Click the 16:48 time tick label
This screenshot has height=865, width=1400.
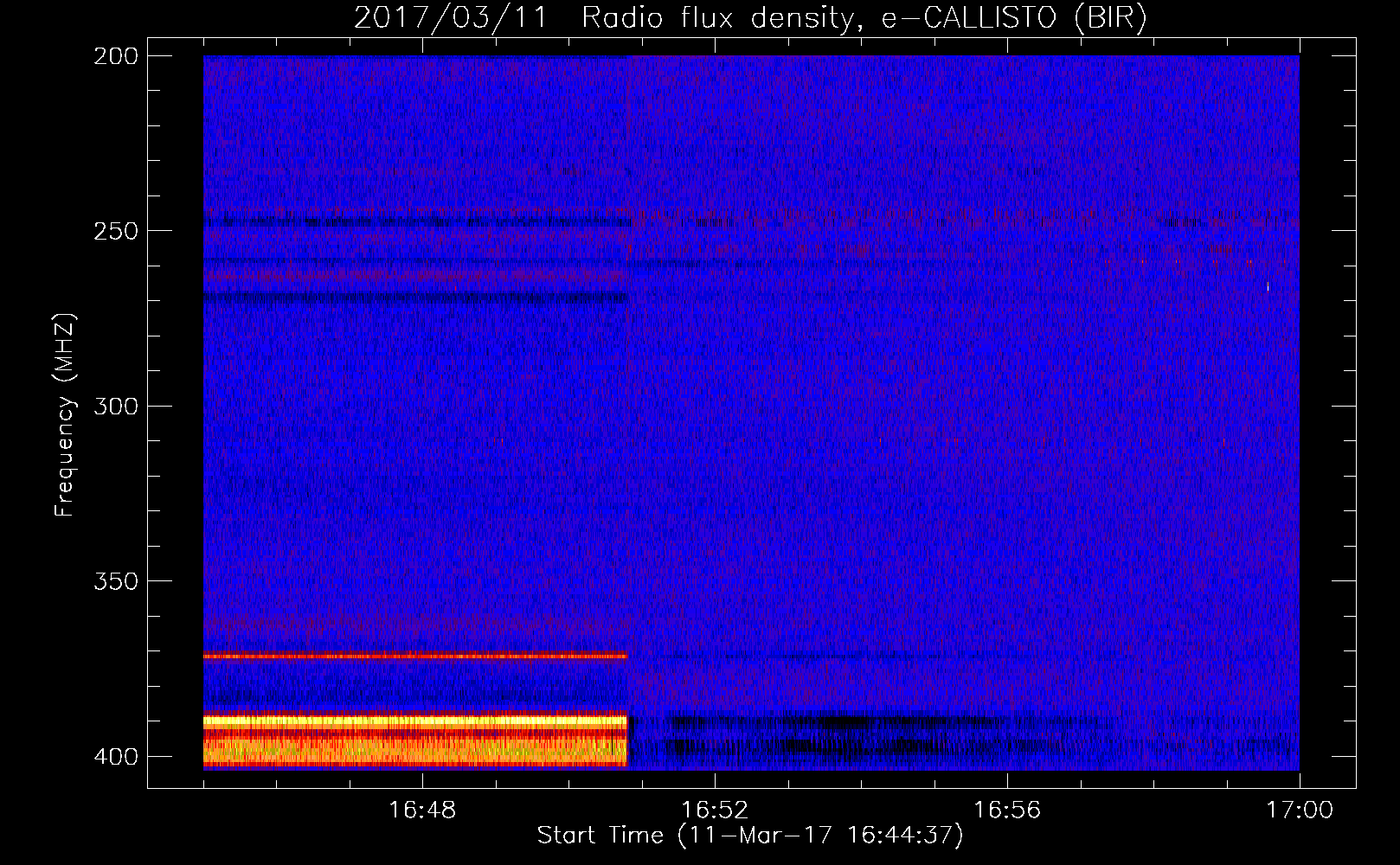[422, 810]
